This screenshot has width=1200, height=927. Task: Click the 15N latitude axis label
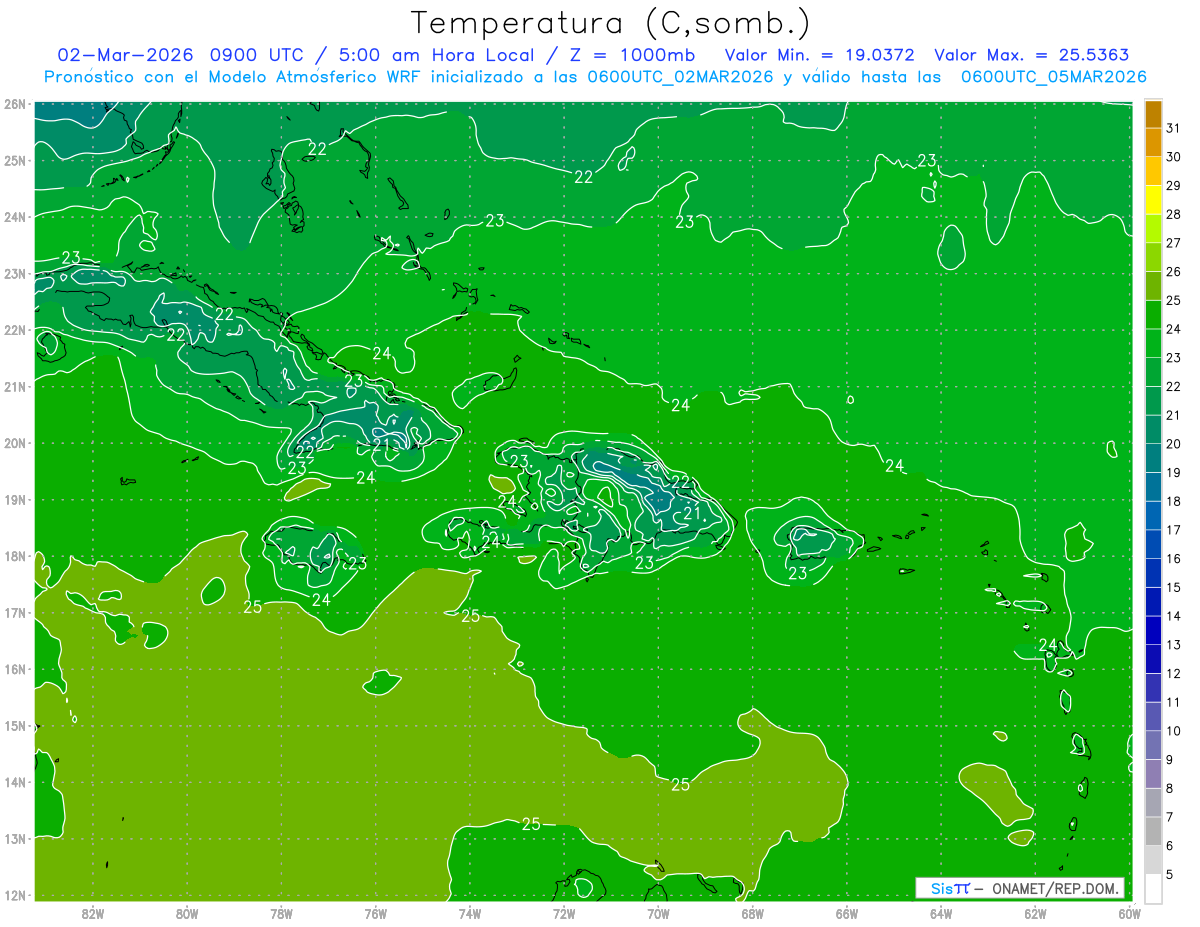(14, 725)
